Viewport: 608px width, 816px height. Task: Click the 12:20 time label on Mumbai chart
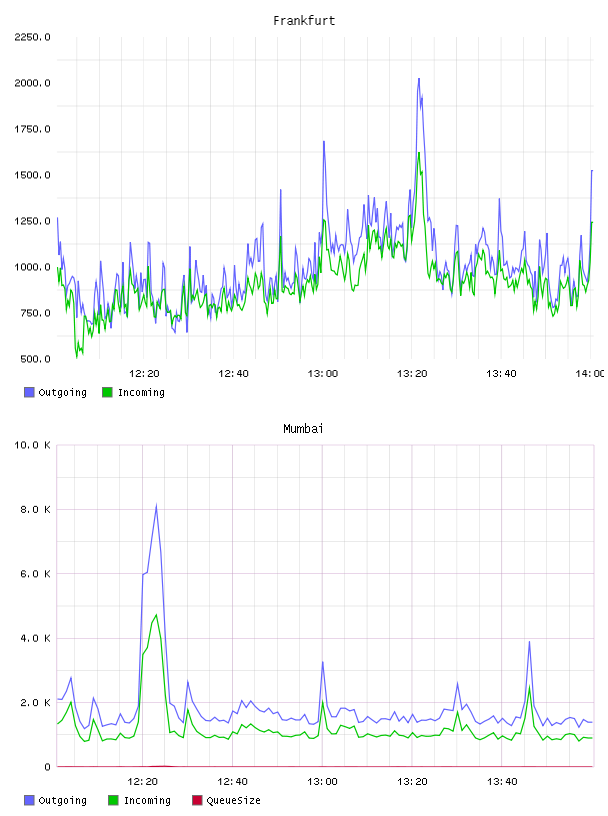[x=143, y=782]
